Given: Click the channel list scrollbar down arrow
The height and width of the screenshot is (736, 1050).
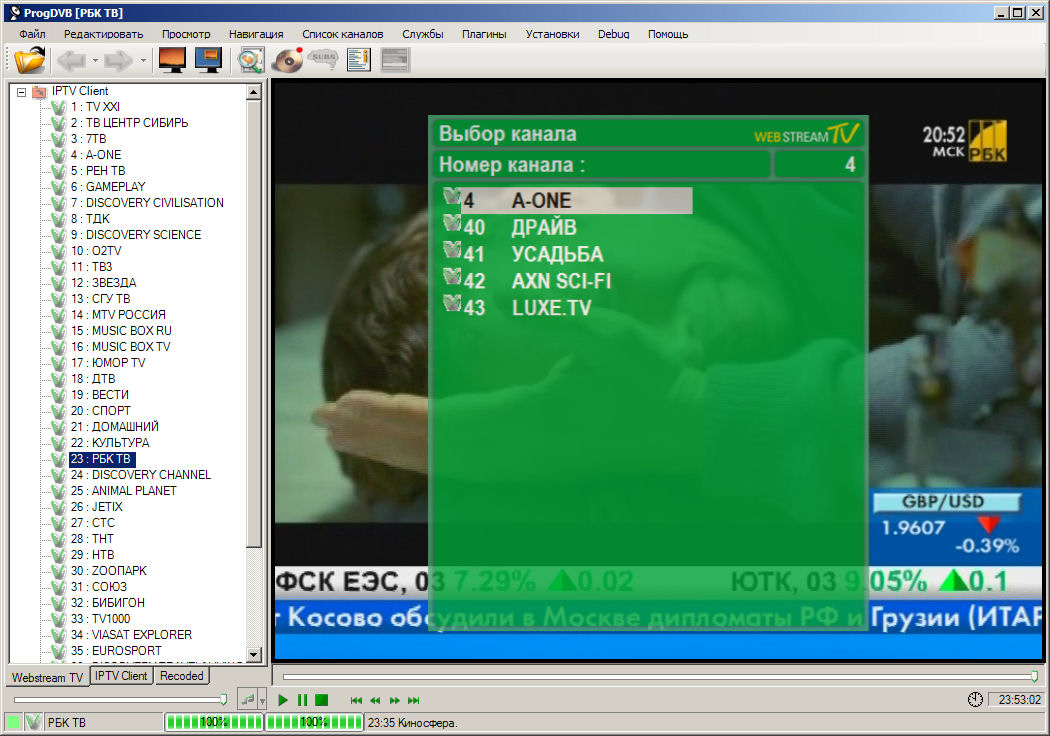Looking at the screenshot, I should click(x=254, y=654).
